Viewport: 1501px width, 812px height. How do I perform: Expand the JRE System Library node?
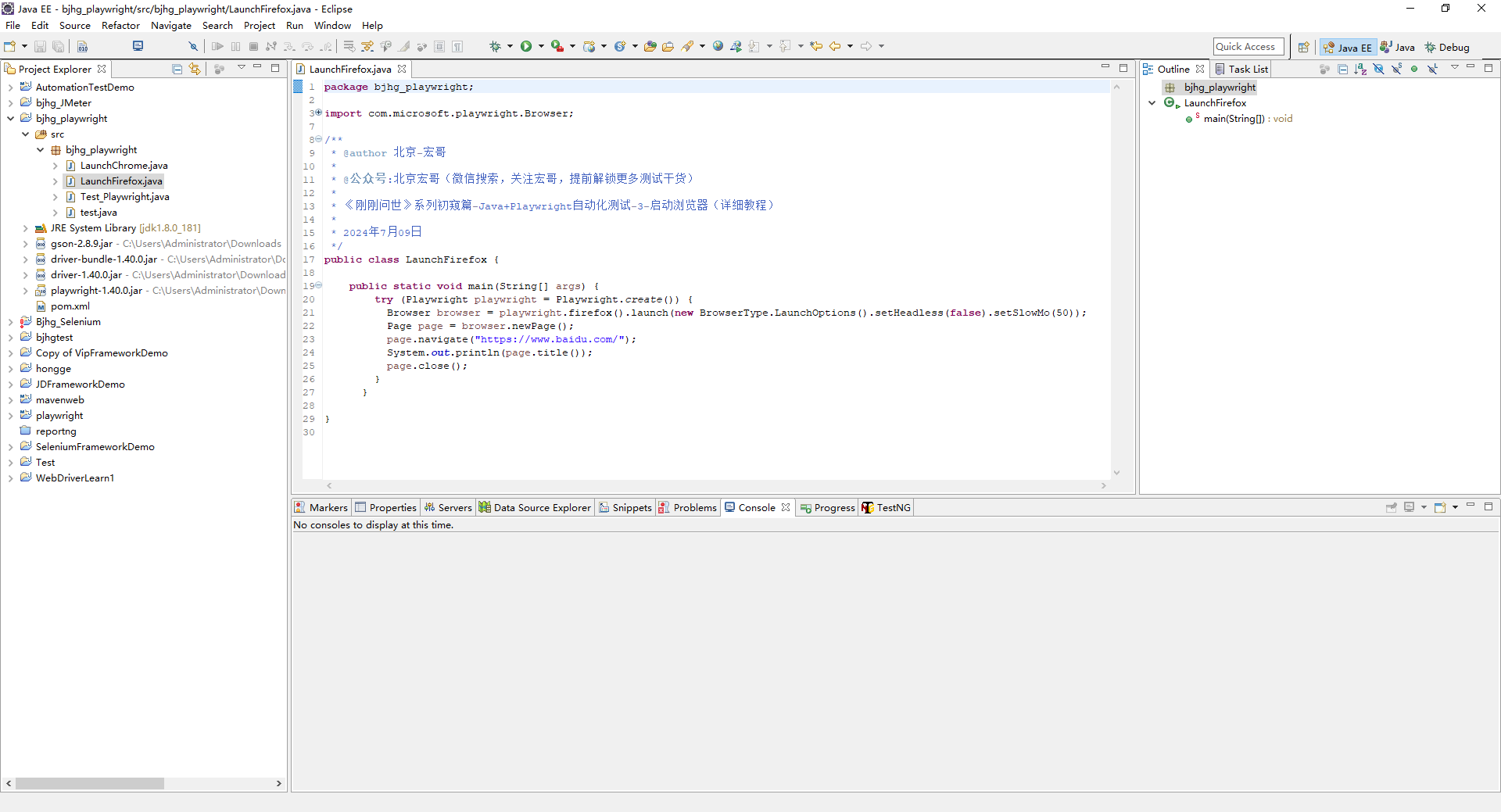(25, 228)
